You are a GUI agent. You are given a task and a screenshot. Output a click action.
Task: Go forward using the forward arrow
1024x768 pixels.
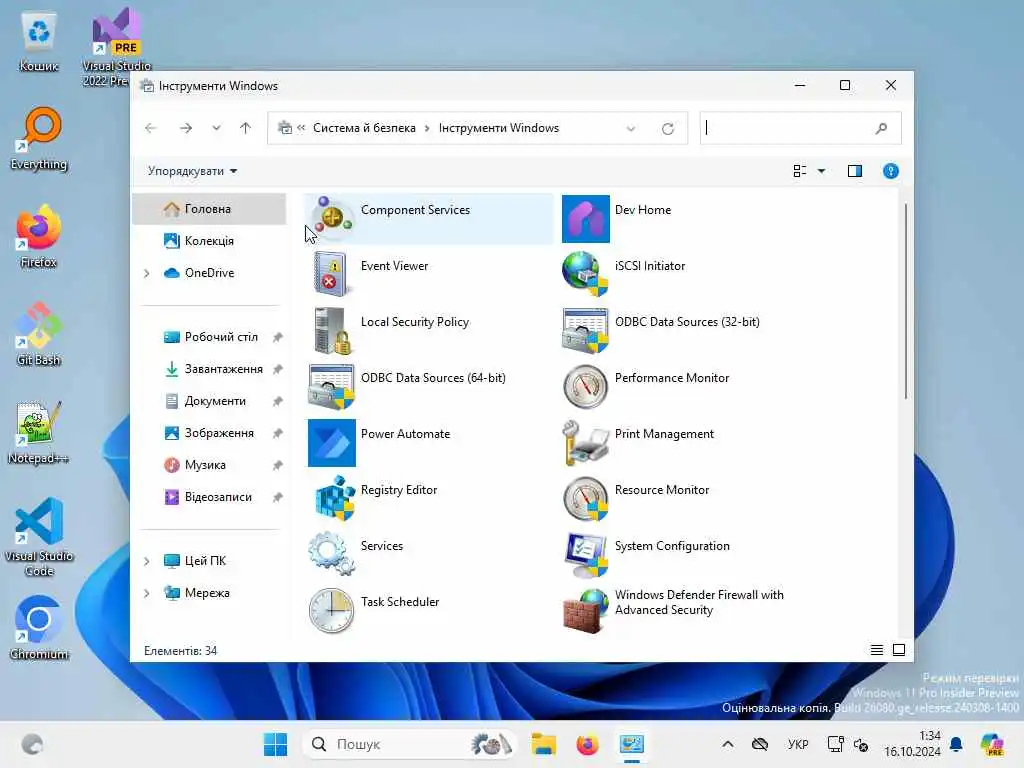coord(186,128)
